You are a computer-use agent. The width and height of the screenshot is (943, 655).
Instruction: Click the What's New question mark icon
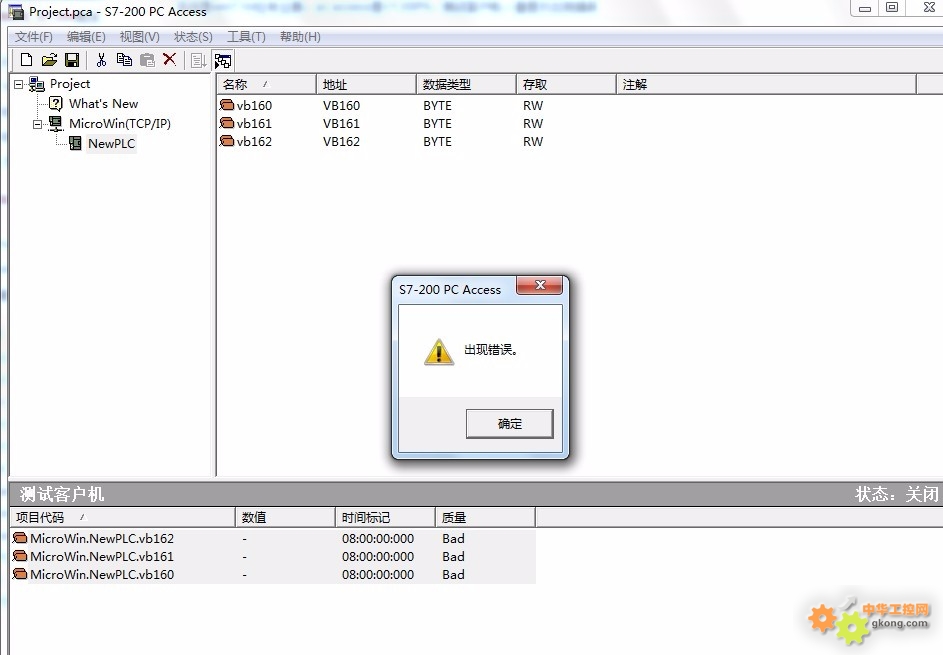[x=55, y=104]
